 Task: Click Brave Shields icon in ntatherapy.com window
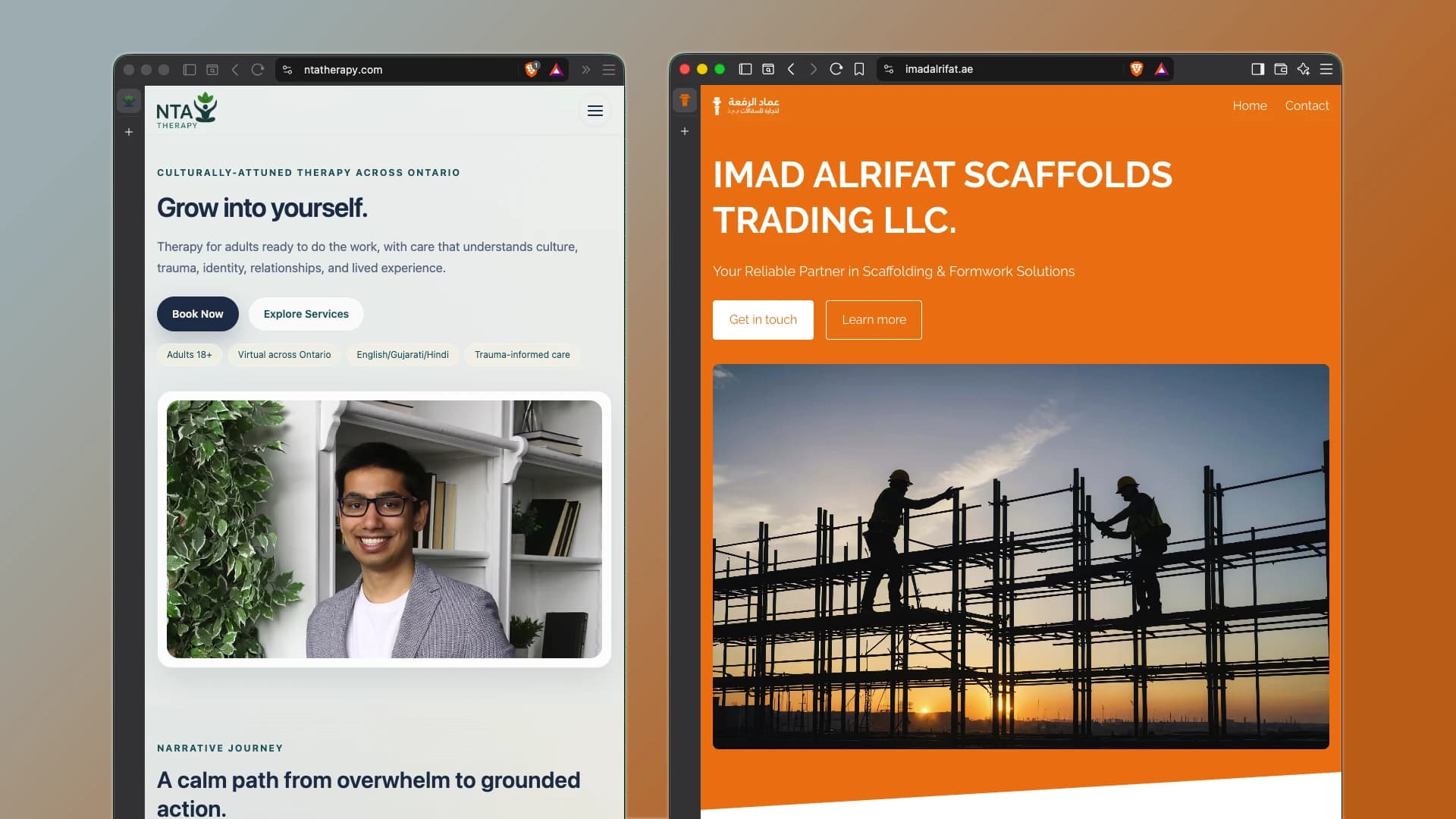[532, 70]
